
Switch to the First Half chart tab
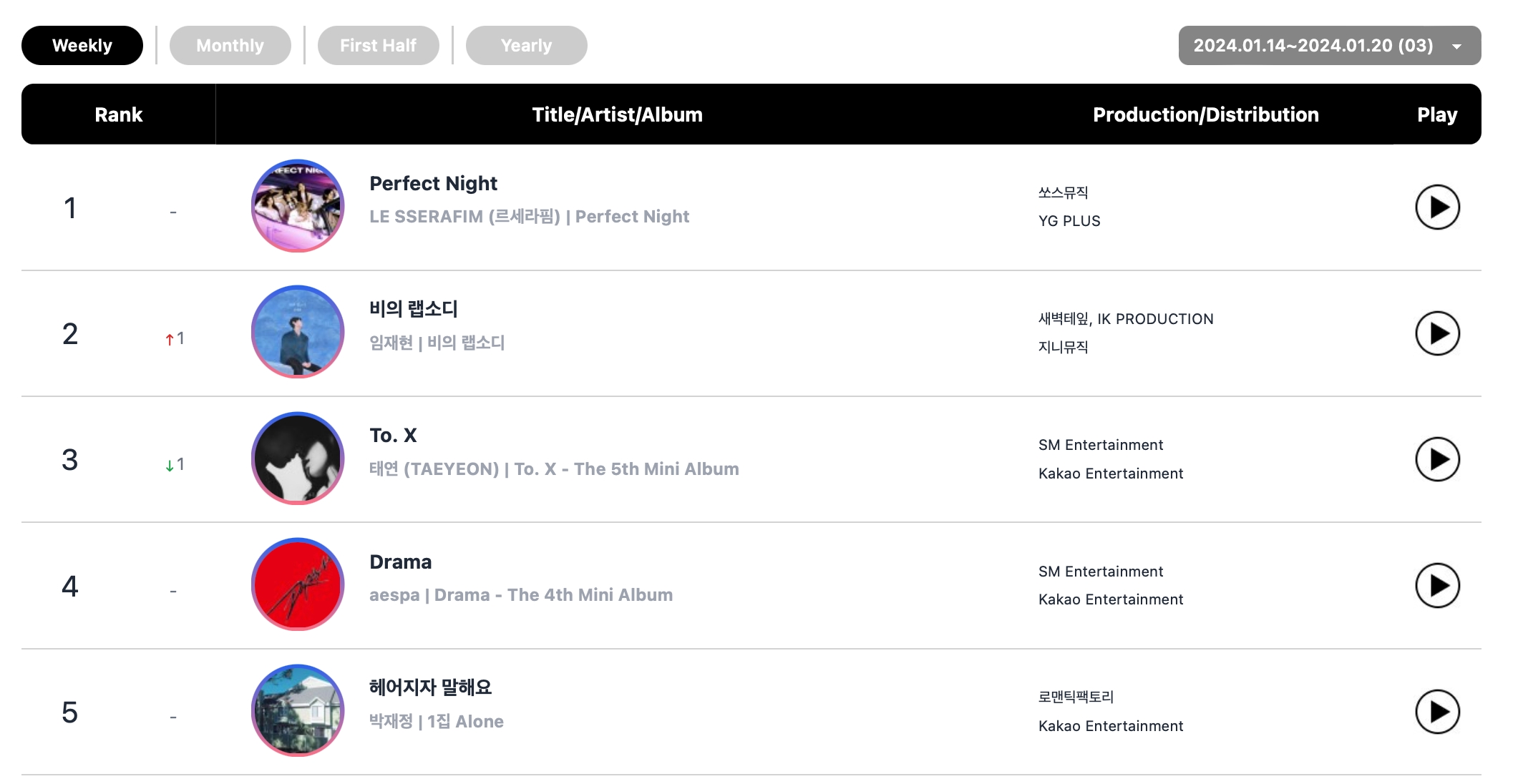pos(378,46)
